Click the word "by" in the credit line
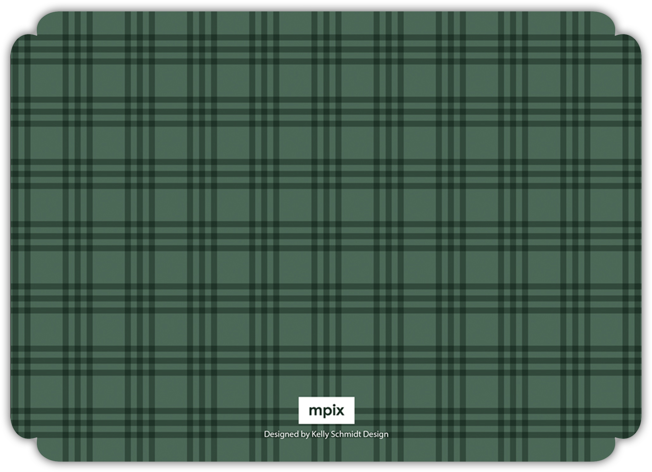 [x=305, y=434]
